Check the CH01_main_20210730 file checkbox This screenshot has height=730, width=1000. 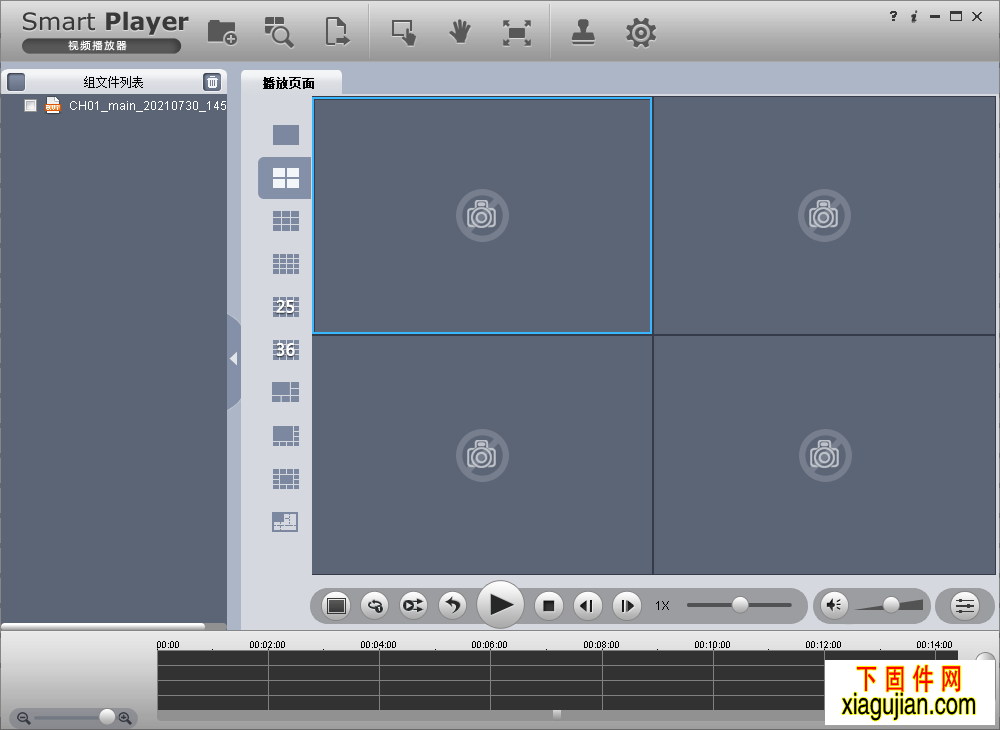click(30, 105)
